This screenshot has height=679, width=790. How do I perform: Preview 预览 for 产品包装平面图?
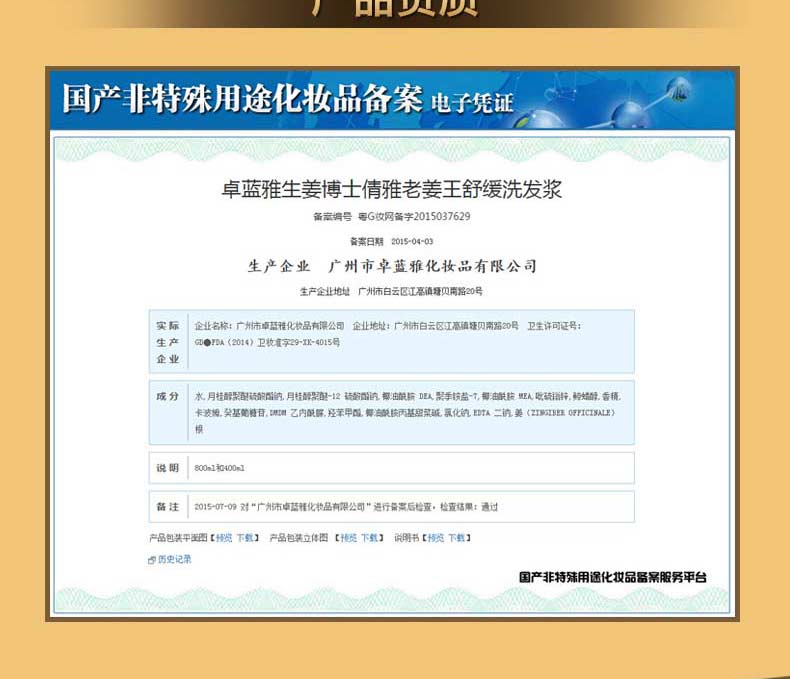(x=224, y=538)
